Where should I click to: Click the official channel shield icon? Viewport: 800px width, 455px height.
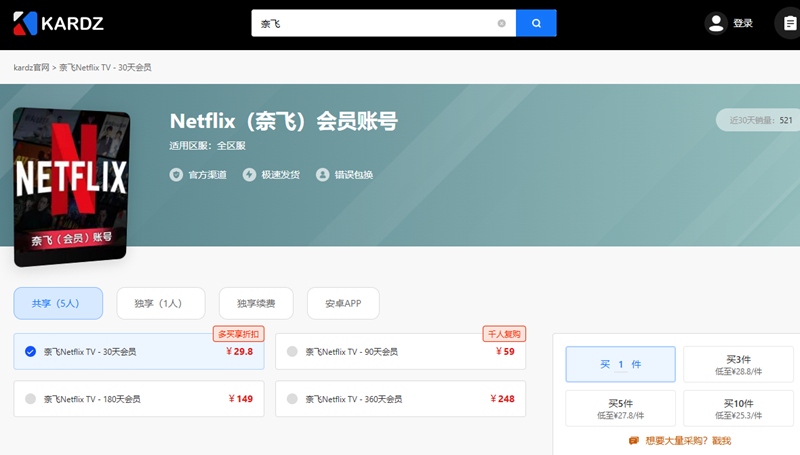point(176,175)
